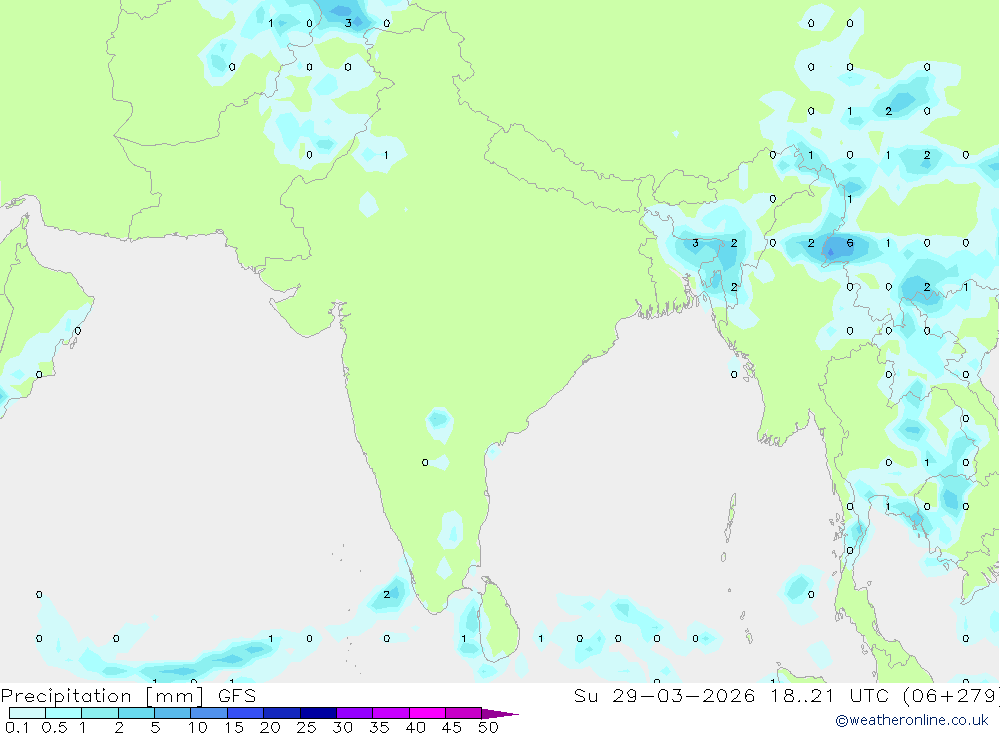Click the 0.1–0.5 mm lightest cyan legend swatch
Screen dimensions: 1000x733
tap(27, 713)
